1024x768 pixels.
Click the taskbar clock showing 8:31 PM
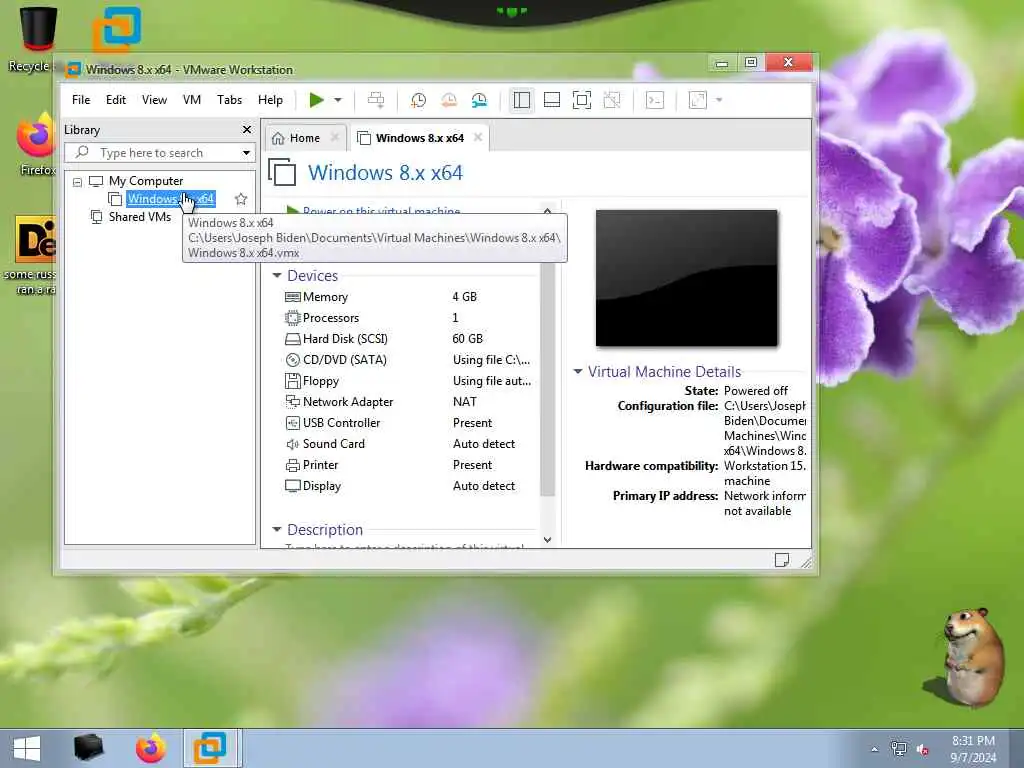coord(973,748)
